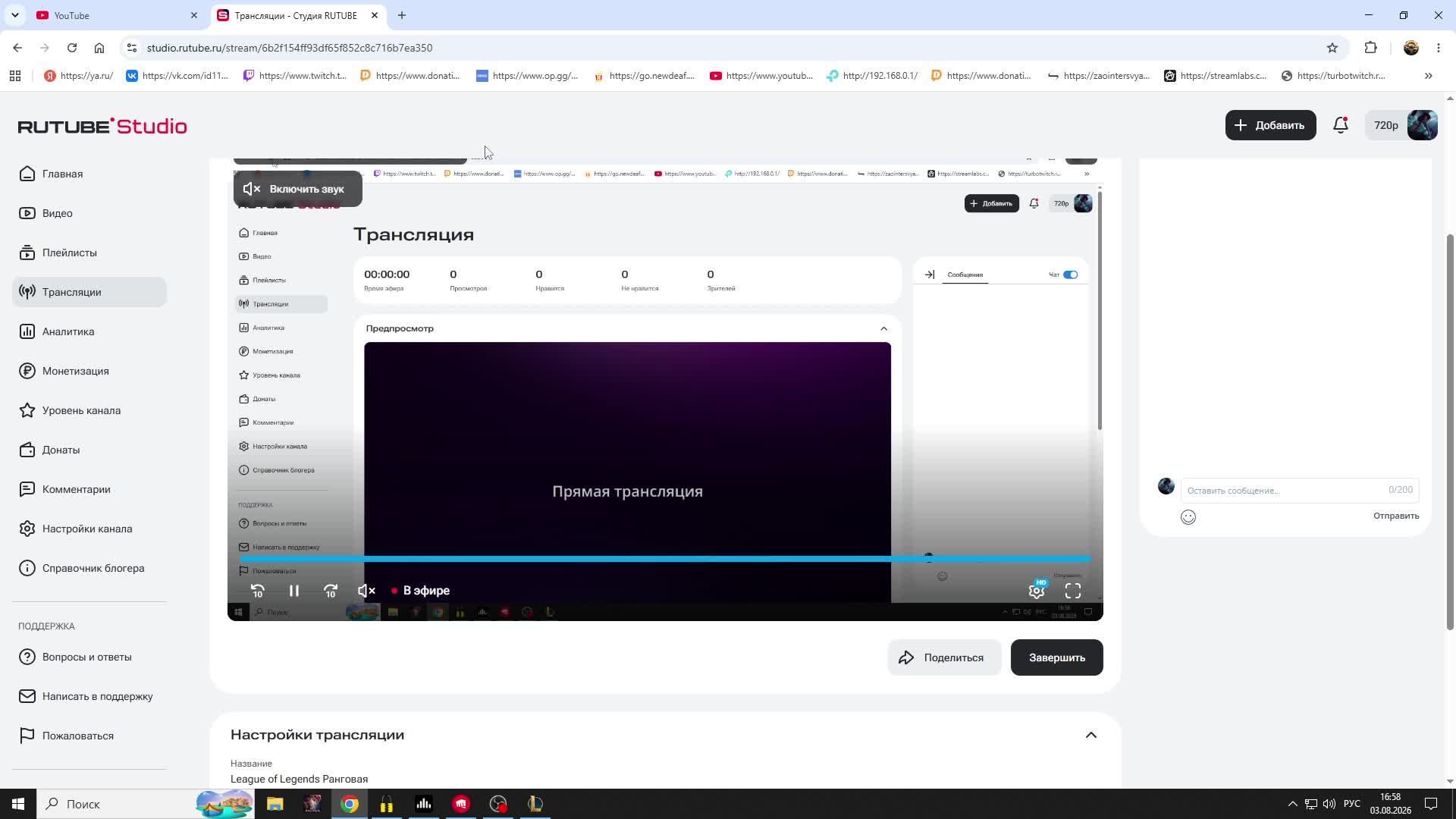Bookmark this page with the star
1456x819 pixels.
1332,48
